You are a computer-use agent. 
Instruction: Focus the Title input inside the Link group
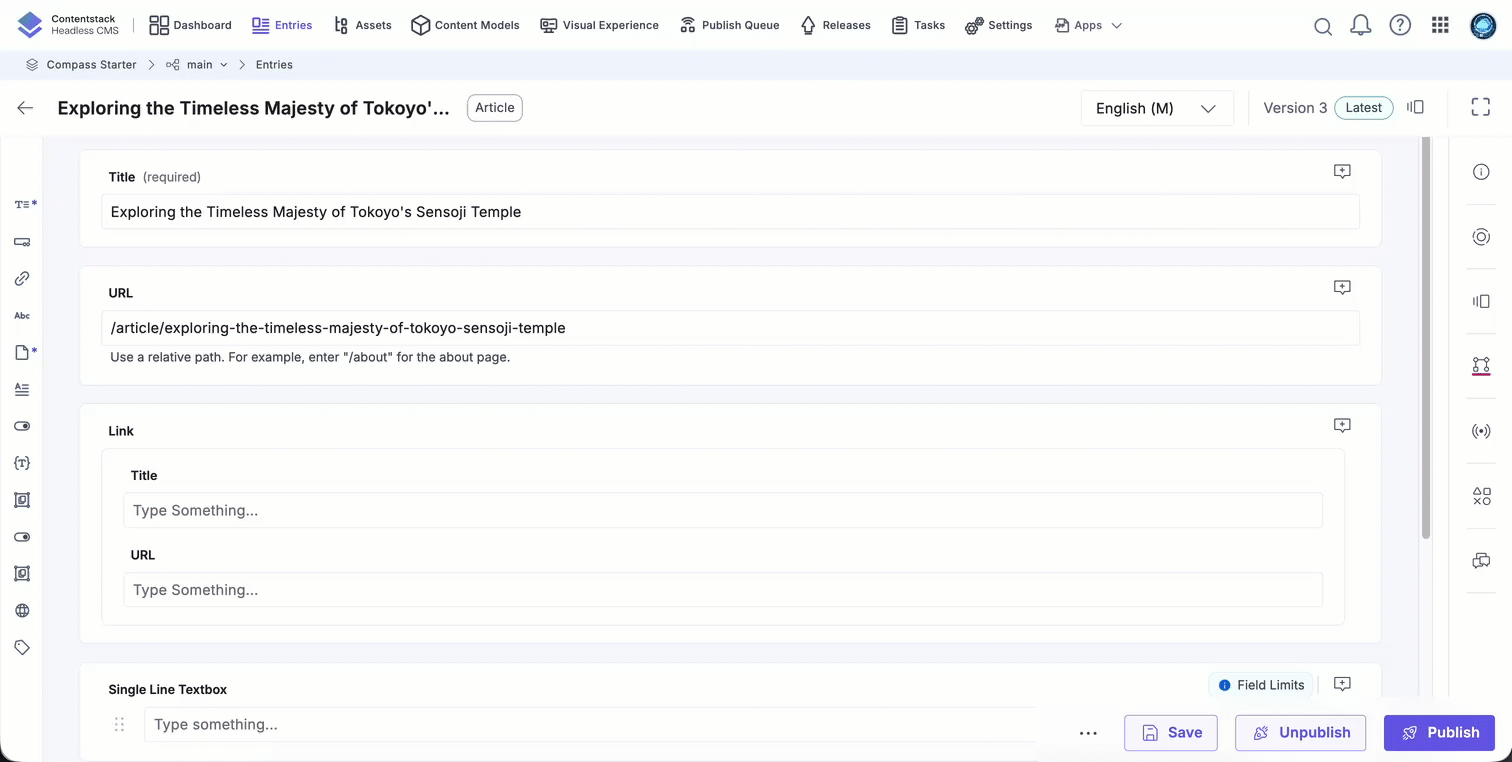pyautogui.click(x=723, y=510)
